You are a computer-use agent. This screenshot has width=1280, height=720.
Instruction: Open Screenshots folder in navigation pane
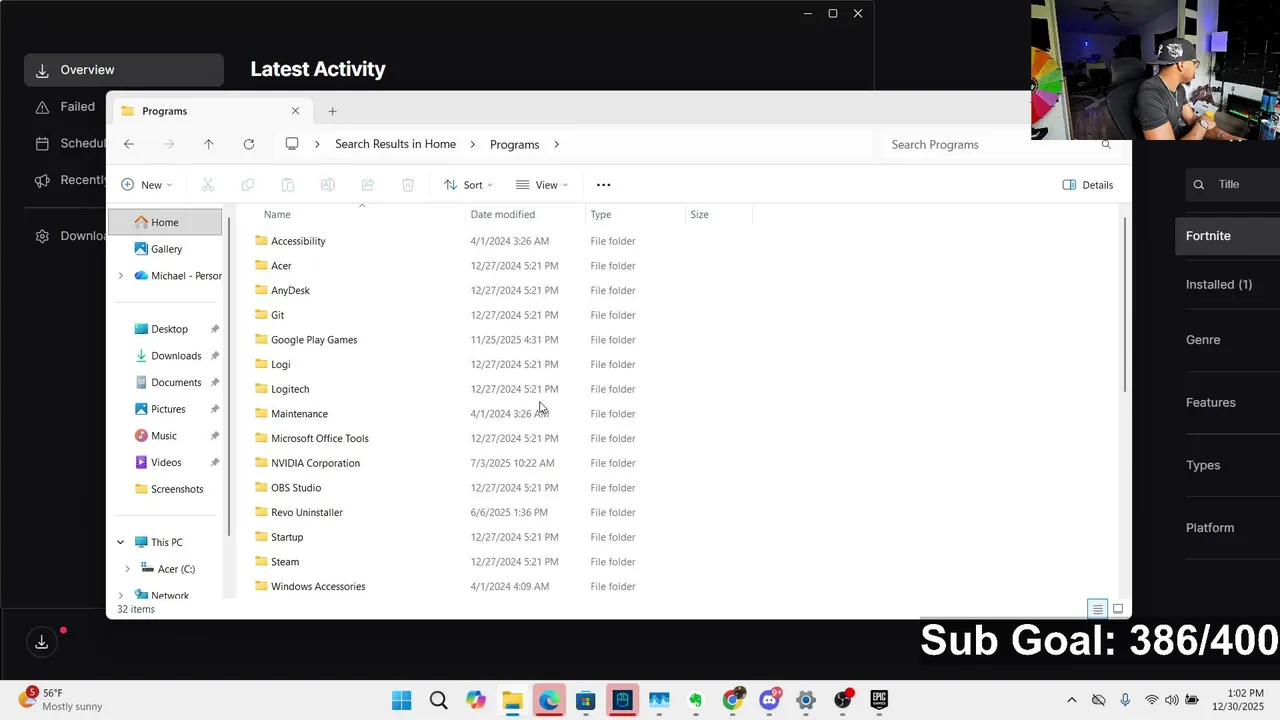tap(177, 489)
